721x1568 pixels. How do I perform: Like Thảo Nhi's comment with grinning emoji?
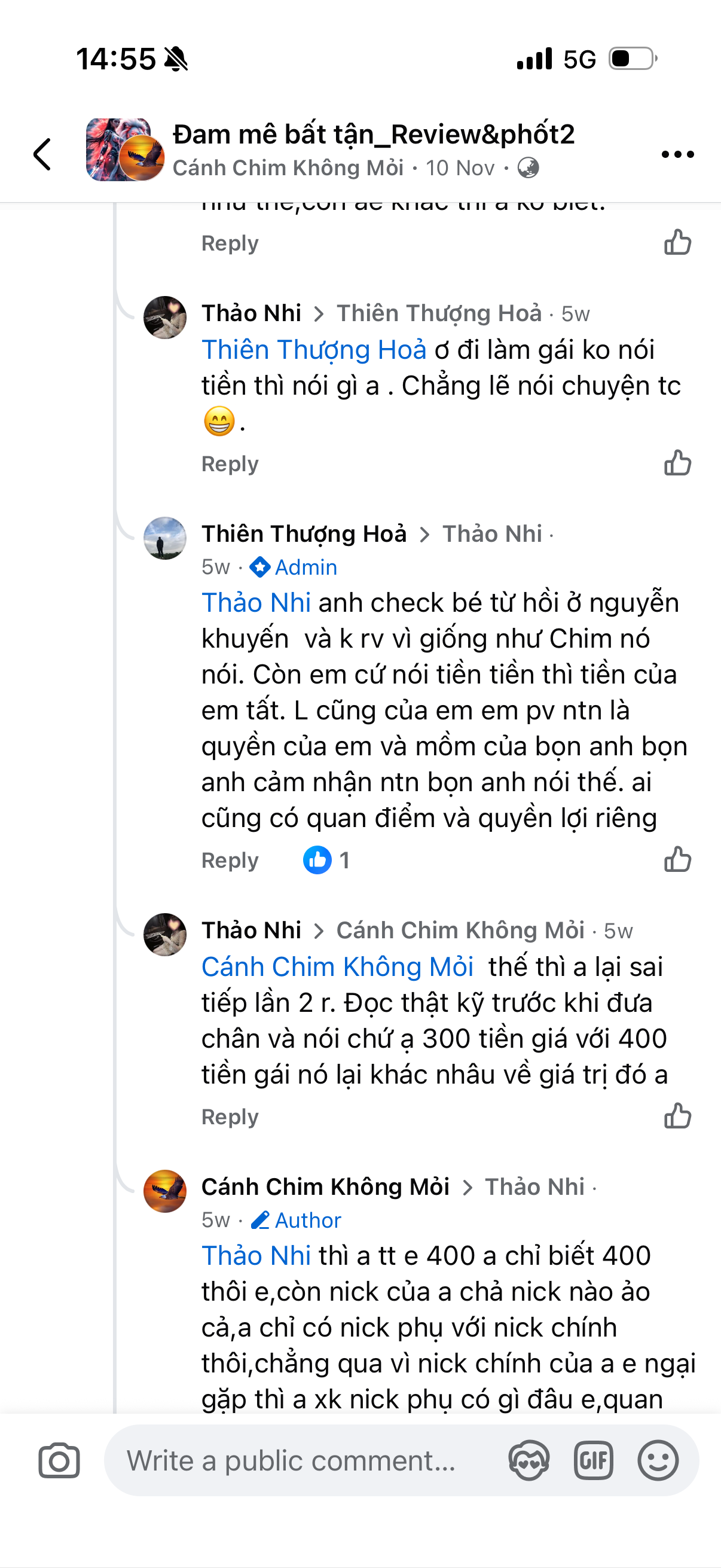pos(677,463)
